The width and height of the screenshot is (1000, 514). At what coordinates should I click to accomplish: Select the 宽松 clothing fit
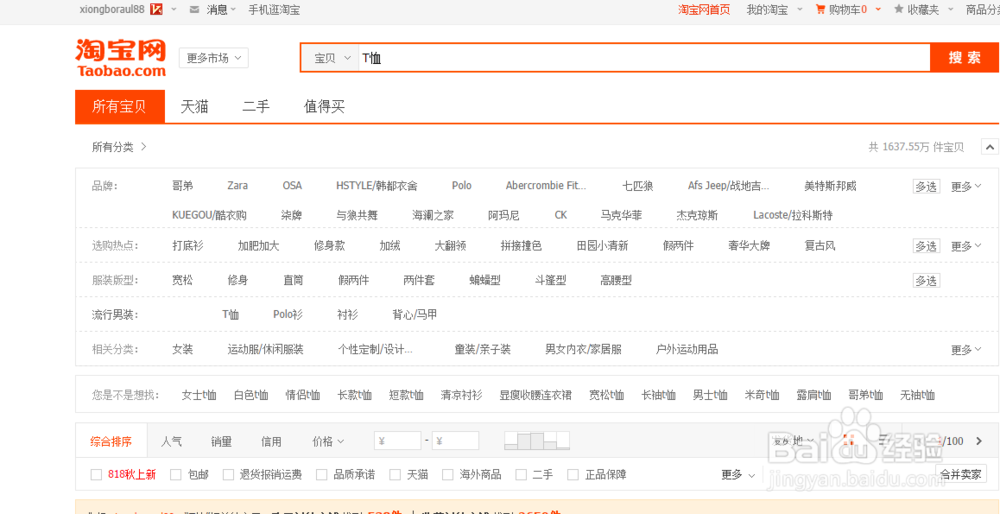click(182, 280)
